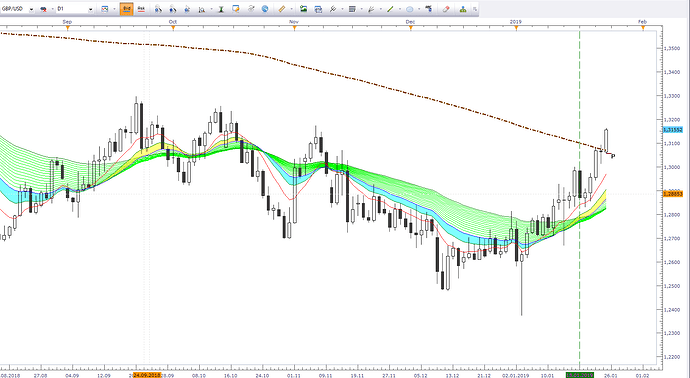690x378 pixels.
Task: Click the blue window icon after picture icon
Action: [x=318, y=9]
